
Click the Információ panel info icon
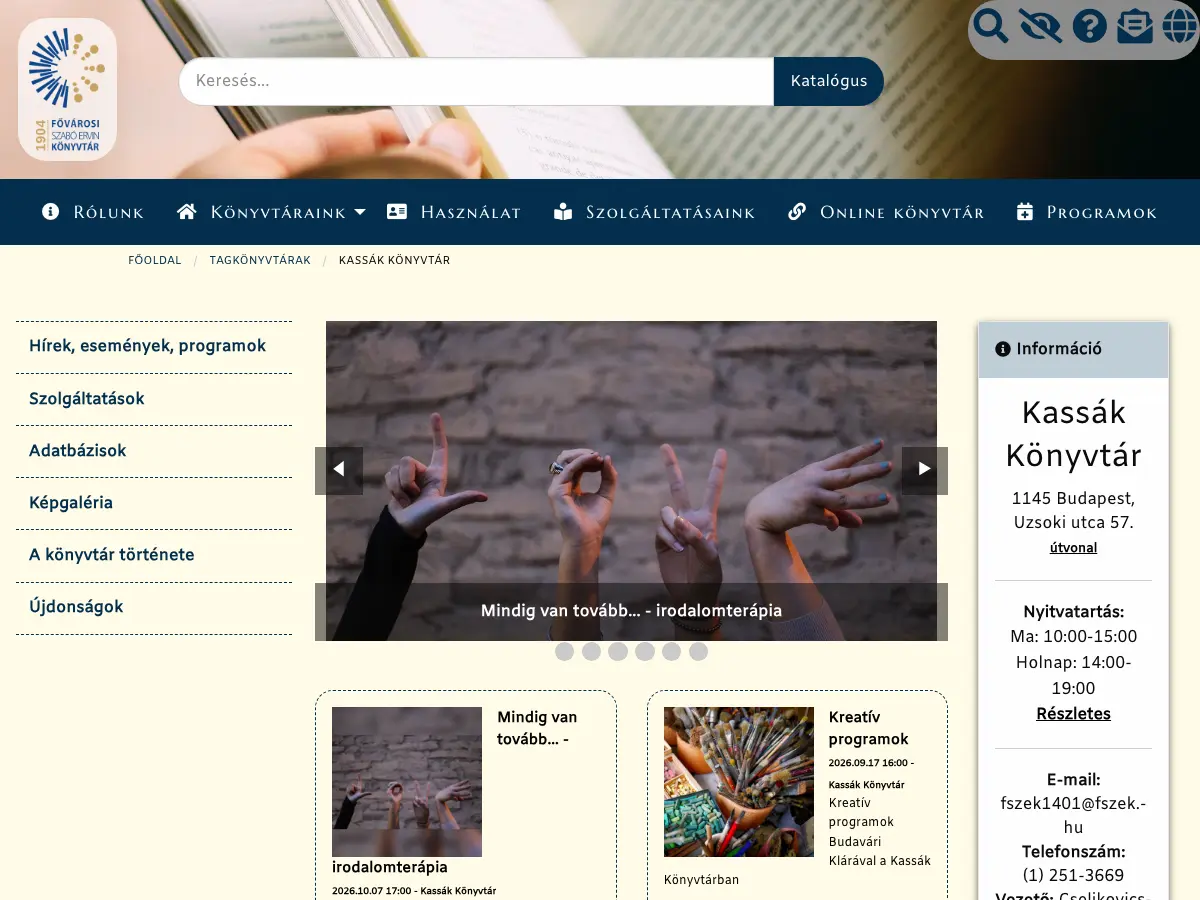[1003, 349]
